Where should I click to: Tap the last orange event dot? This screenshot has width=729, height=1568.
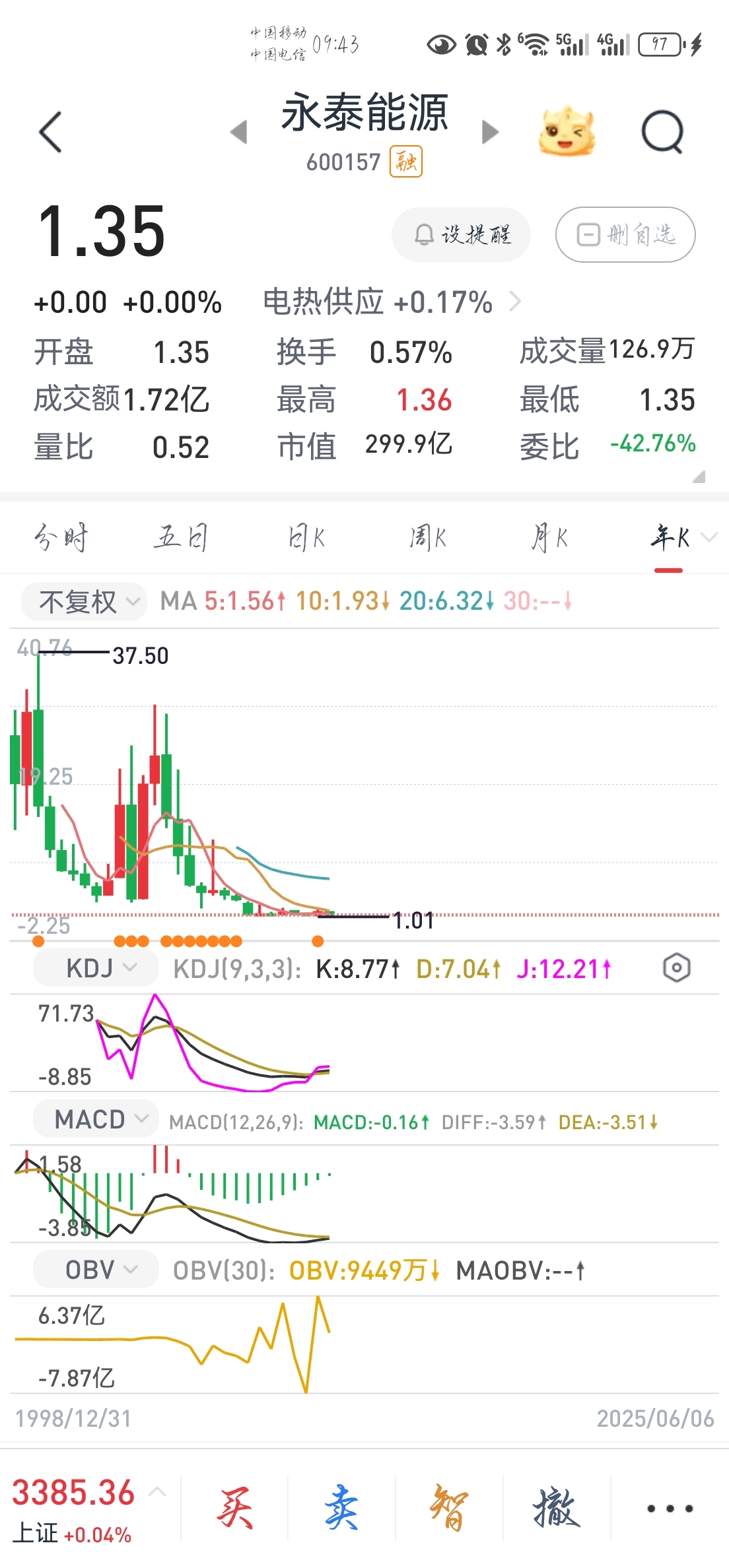tap(318, 941)
